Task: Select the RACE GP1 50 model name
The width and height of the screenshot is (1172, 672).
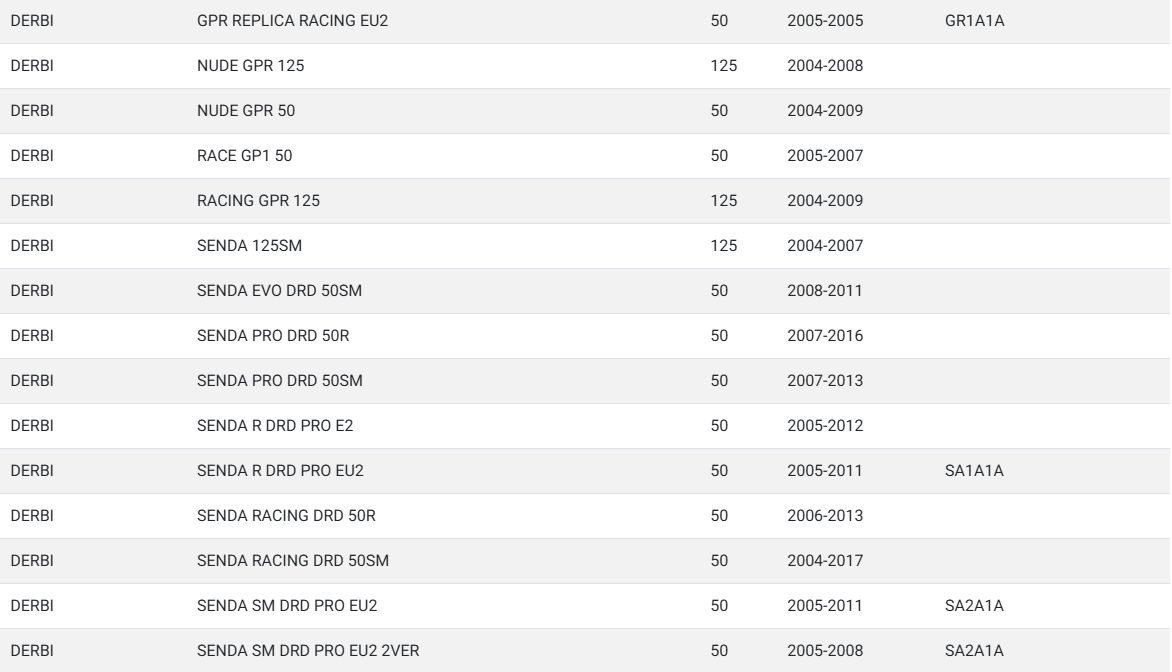Action: (x=244, y=155)
